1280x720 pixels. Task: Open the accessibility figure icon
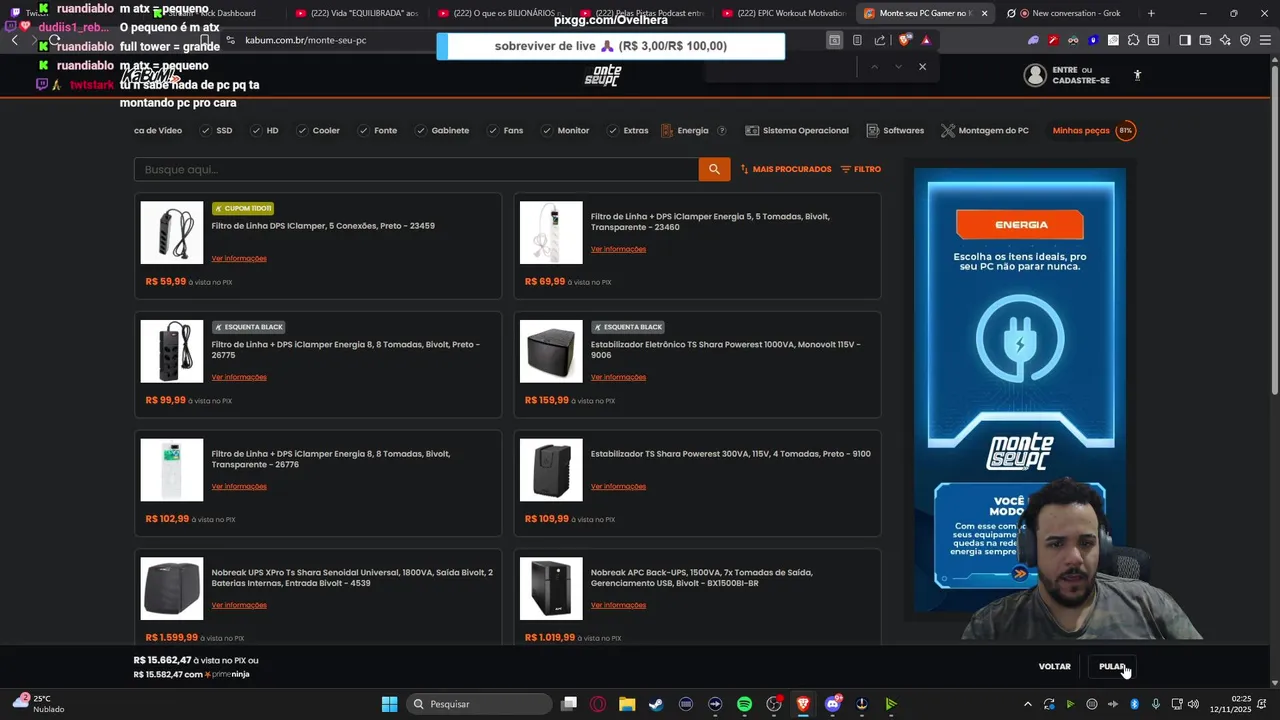click(x=1137, y=75)
